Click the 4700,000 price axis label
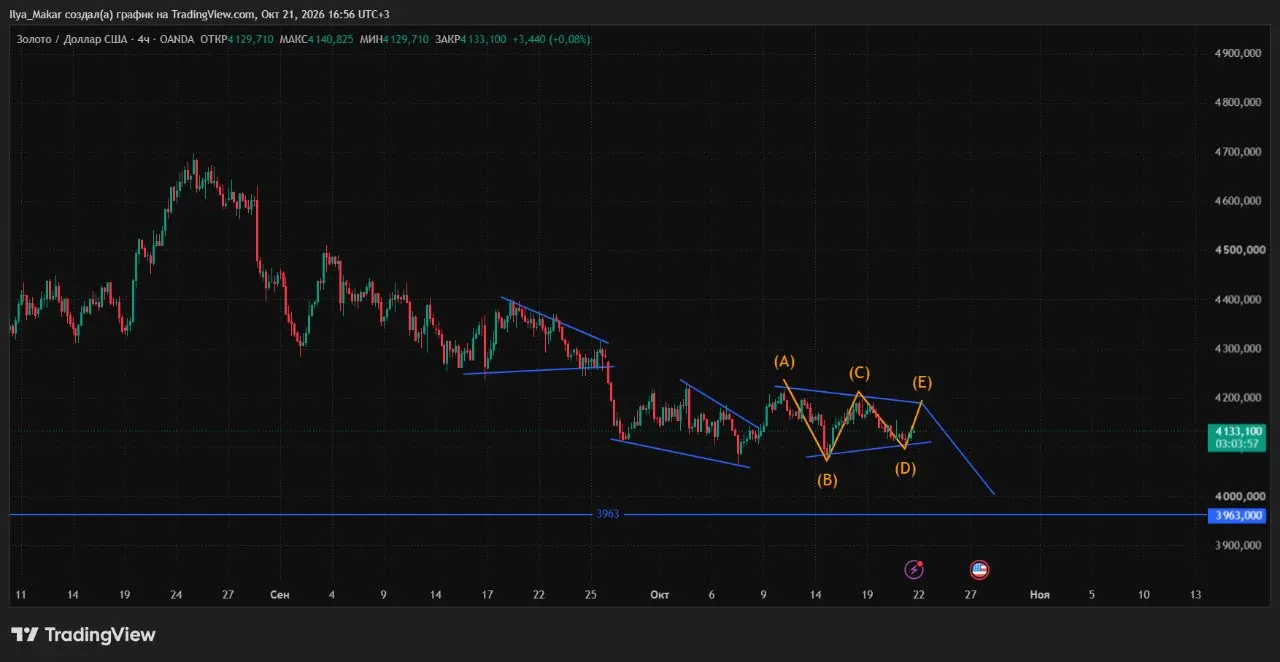The width and height of the screenshot is (1280, 662). (1238, 152)
